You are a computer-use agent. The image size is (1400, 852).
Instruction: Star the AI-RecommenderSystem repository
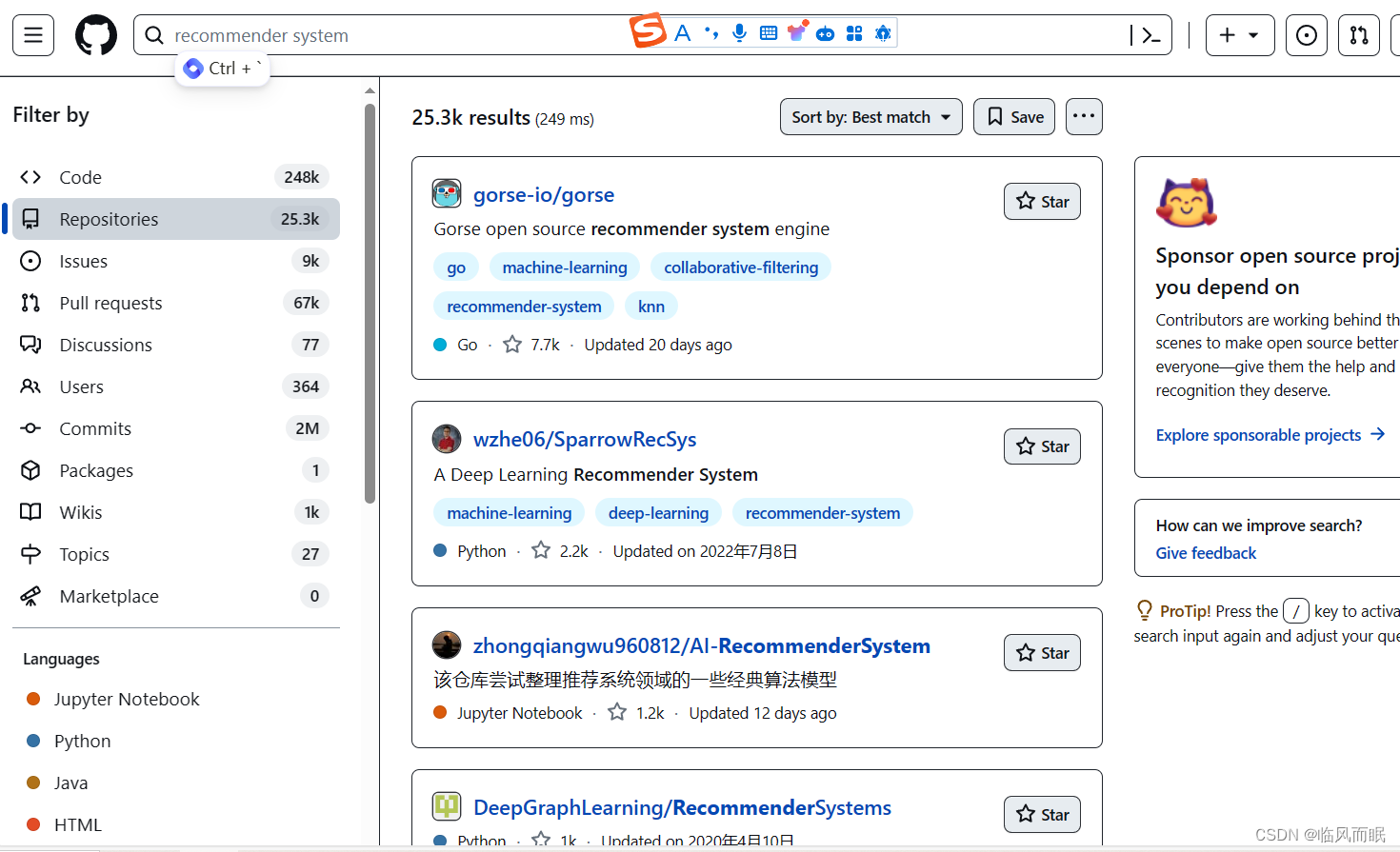click(x=1042, y=653)
